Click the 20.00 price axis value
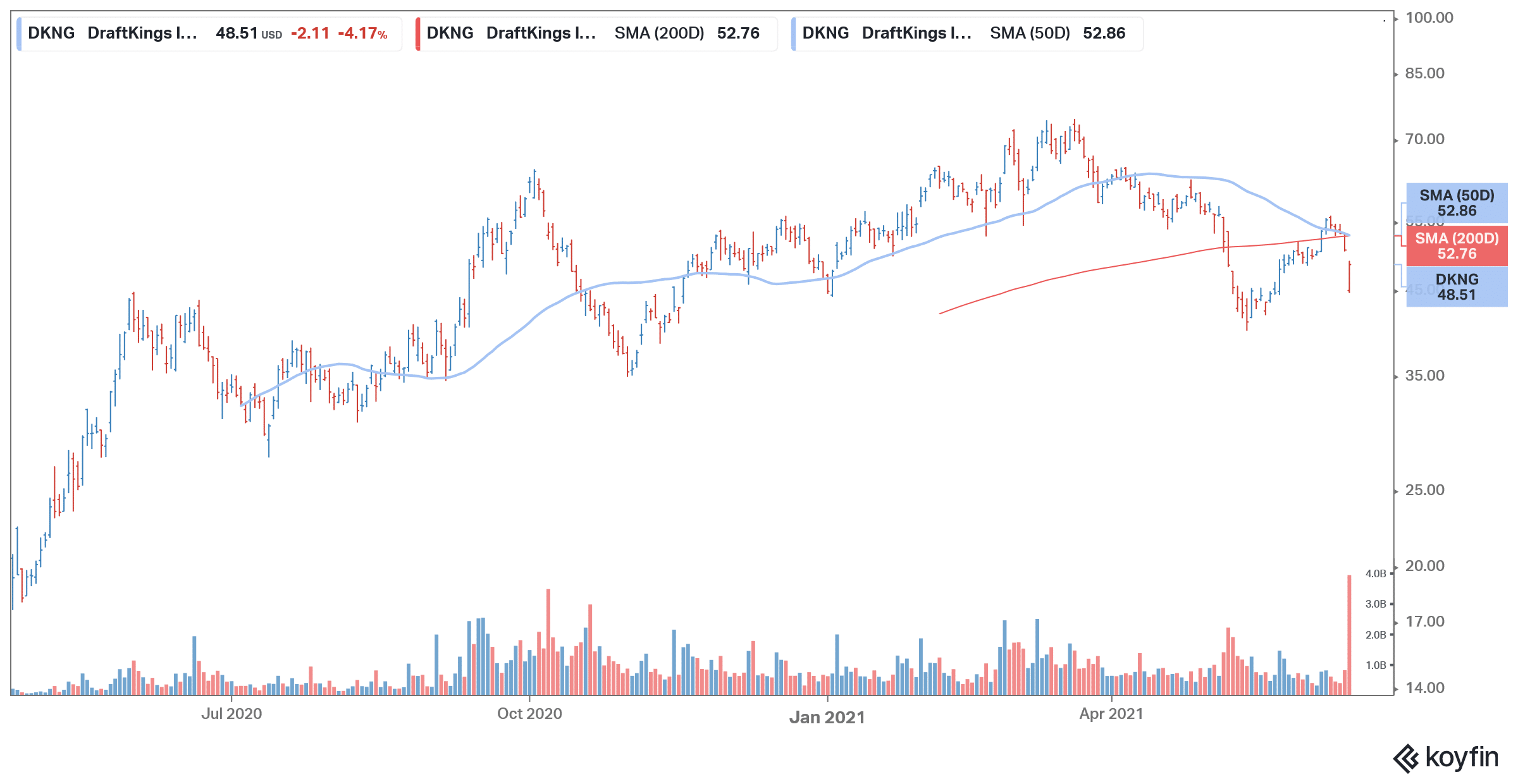The width and height of the screenshot is (1518, 784). [1424, 566]
